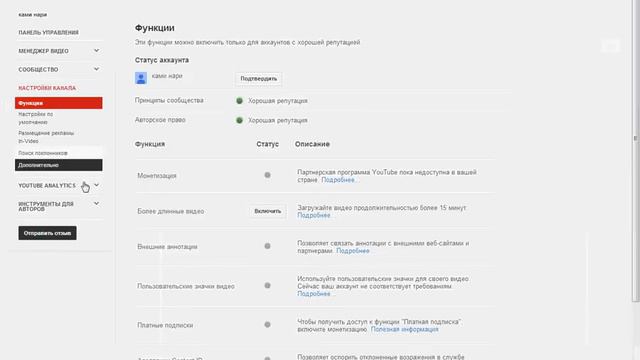Click channel name at sidebar top
Screen dimensions: 640x360
pos(33,15)
